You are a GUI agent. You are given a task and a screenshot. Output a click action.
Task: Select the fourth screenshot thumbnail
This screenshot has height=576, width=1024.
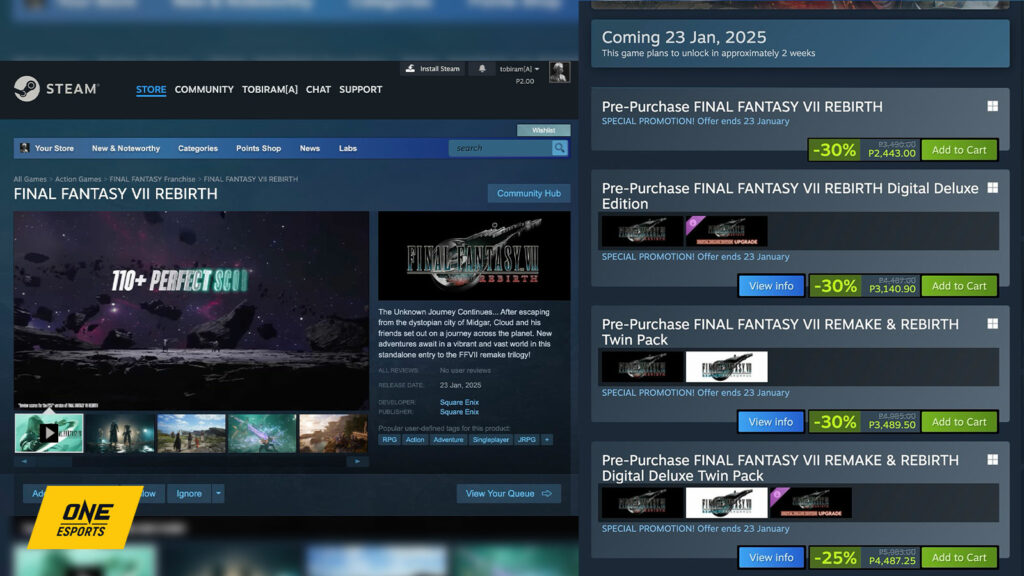[262, 433]
